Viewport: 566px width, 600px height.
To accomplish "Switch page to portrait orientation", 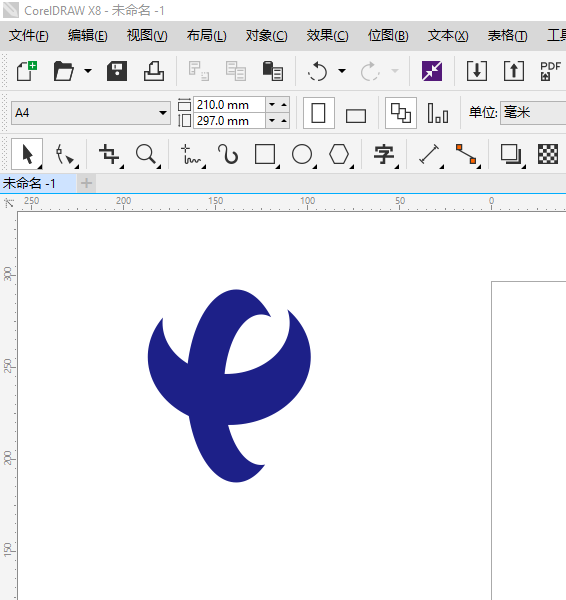I will point(319,113).
